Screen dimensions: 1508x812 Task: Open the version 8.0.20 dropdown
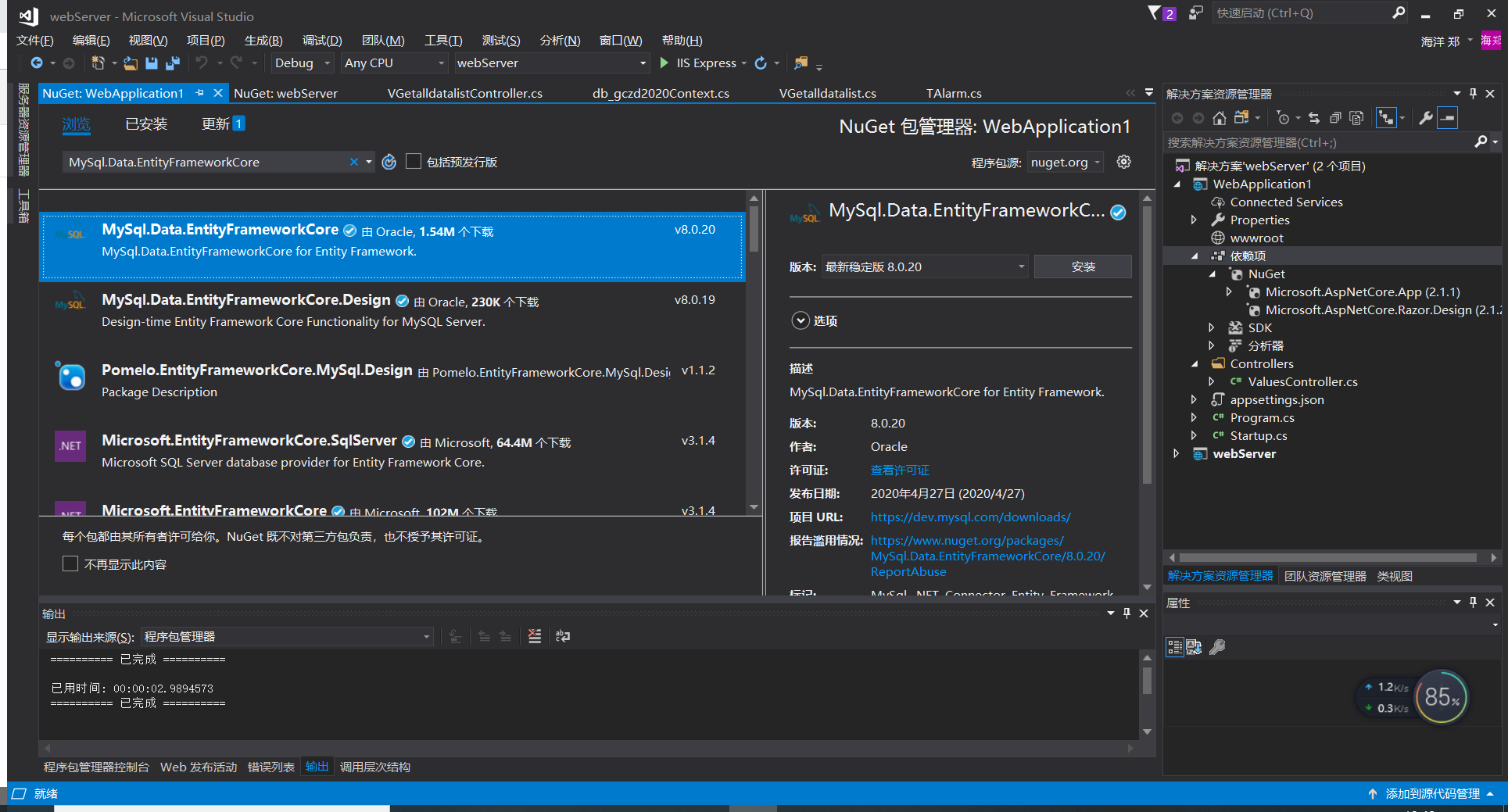925,266
